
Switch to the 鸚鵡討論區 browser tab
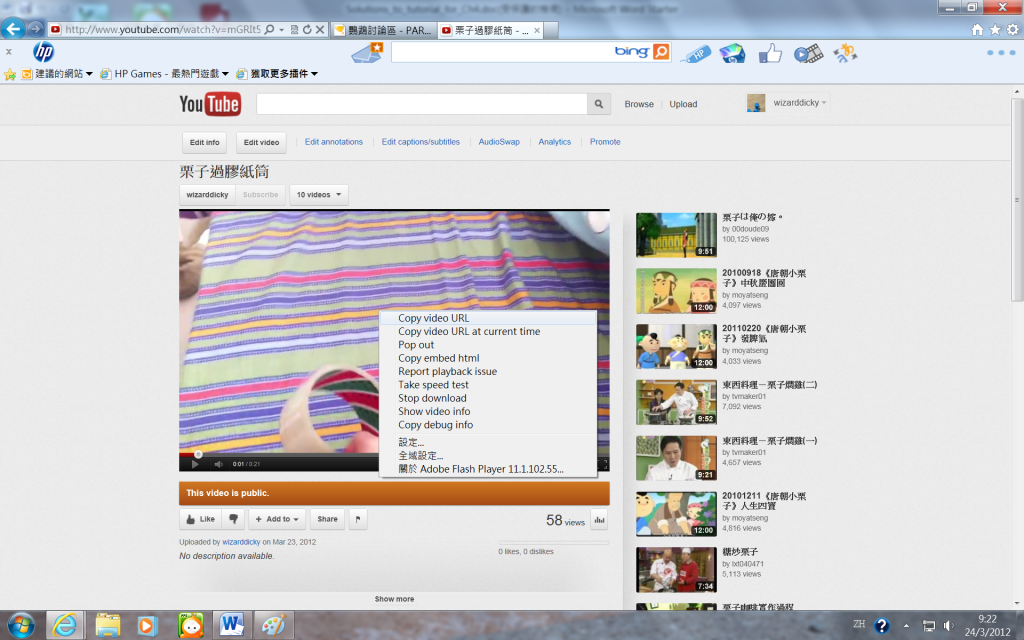[383, 30]
